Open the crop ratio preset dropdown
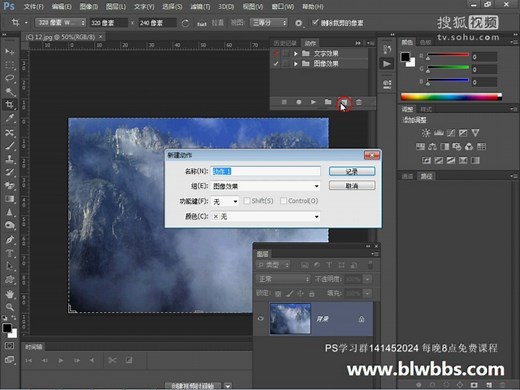This screenshot has width=520, height=390. click(x=60, y=23)
